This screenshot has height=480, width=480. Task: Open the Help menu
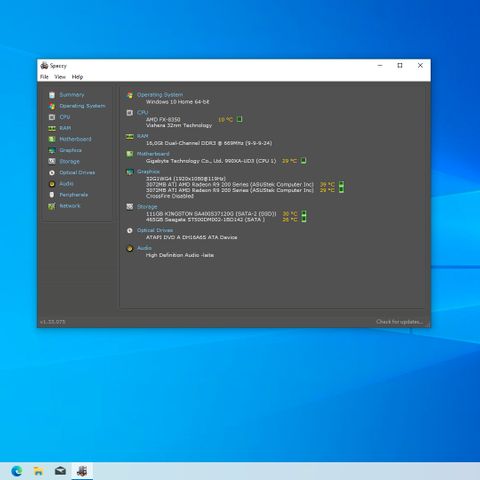(77, 77)
